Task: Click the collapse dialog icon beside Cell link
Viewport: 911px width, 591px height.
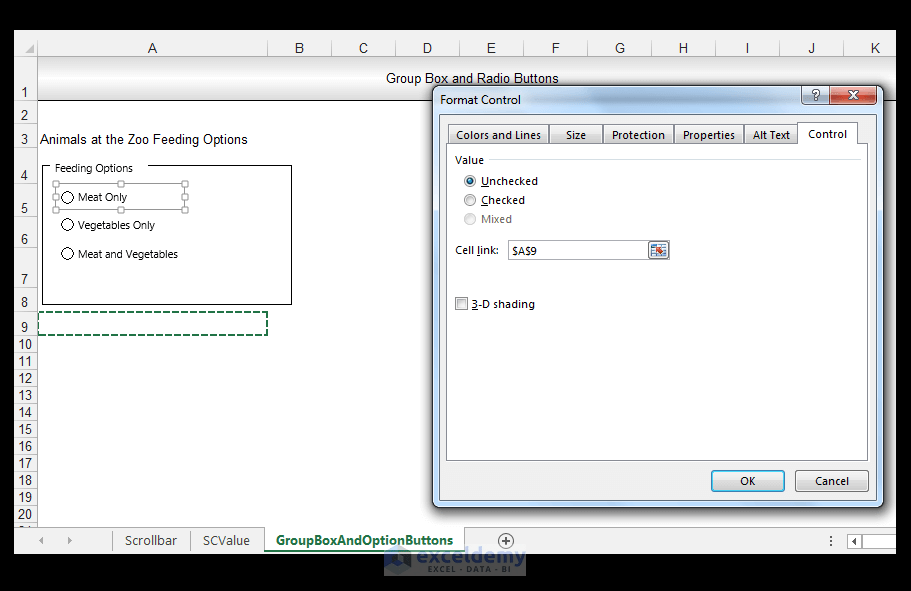Action: tap(658, 250)
